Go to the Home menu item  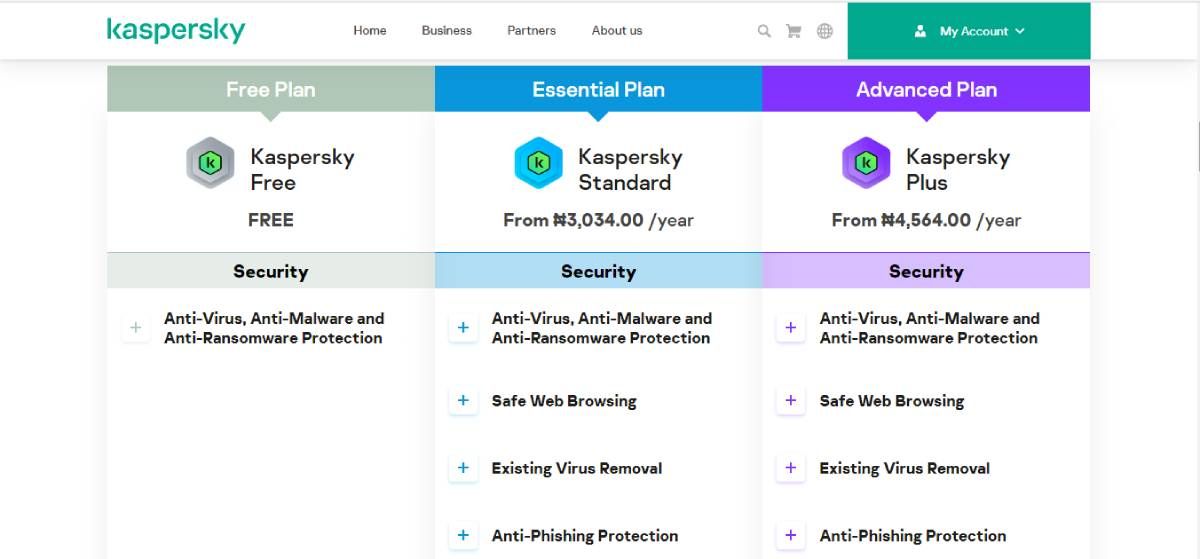370,30
